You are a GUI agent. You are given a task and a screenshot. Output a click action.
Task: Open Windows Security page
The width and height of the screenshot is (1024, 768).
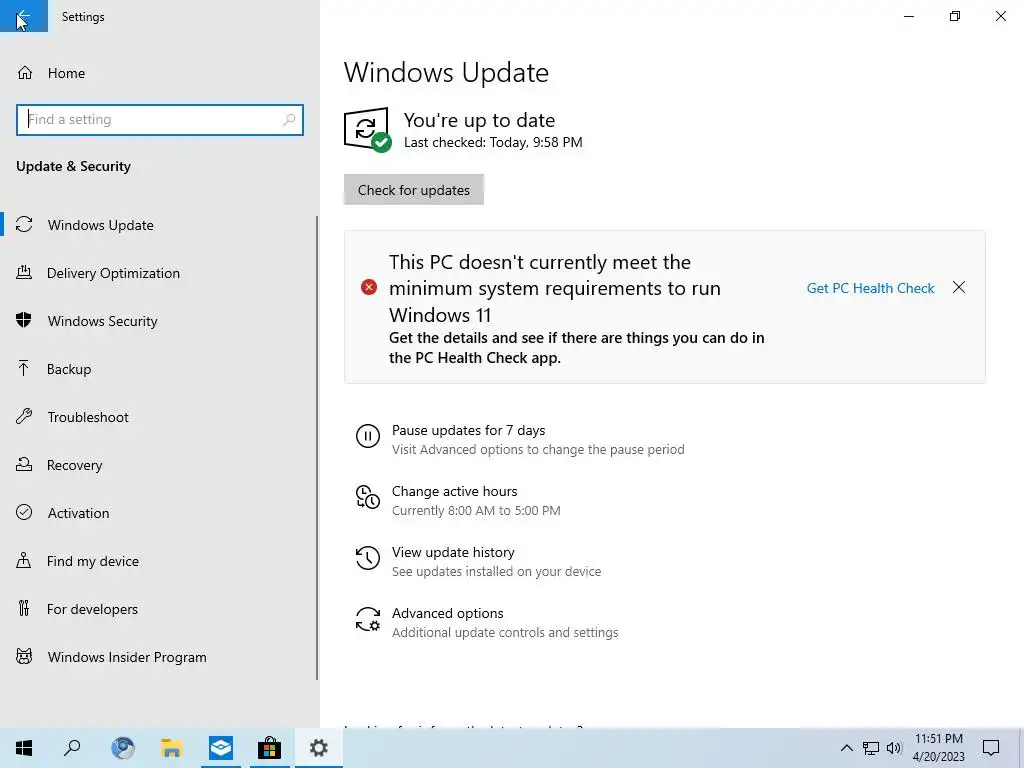102,321
